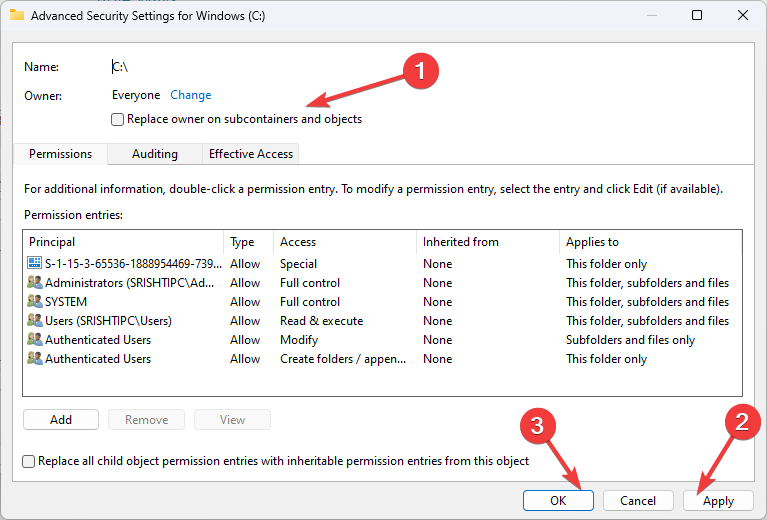Click the folder icon in the title bar

[x=16, y=16]
